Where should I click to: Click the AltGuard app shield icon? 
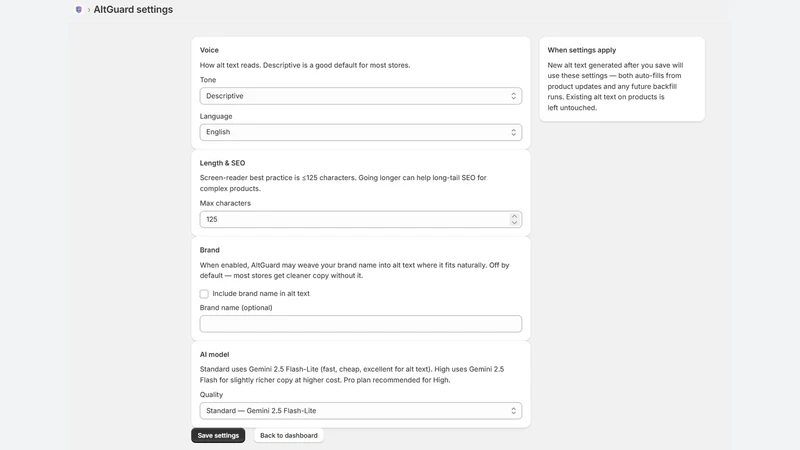pyautogui.click(x=79, y=10)
